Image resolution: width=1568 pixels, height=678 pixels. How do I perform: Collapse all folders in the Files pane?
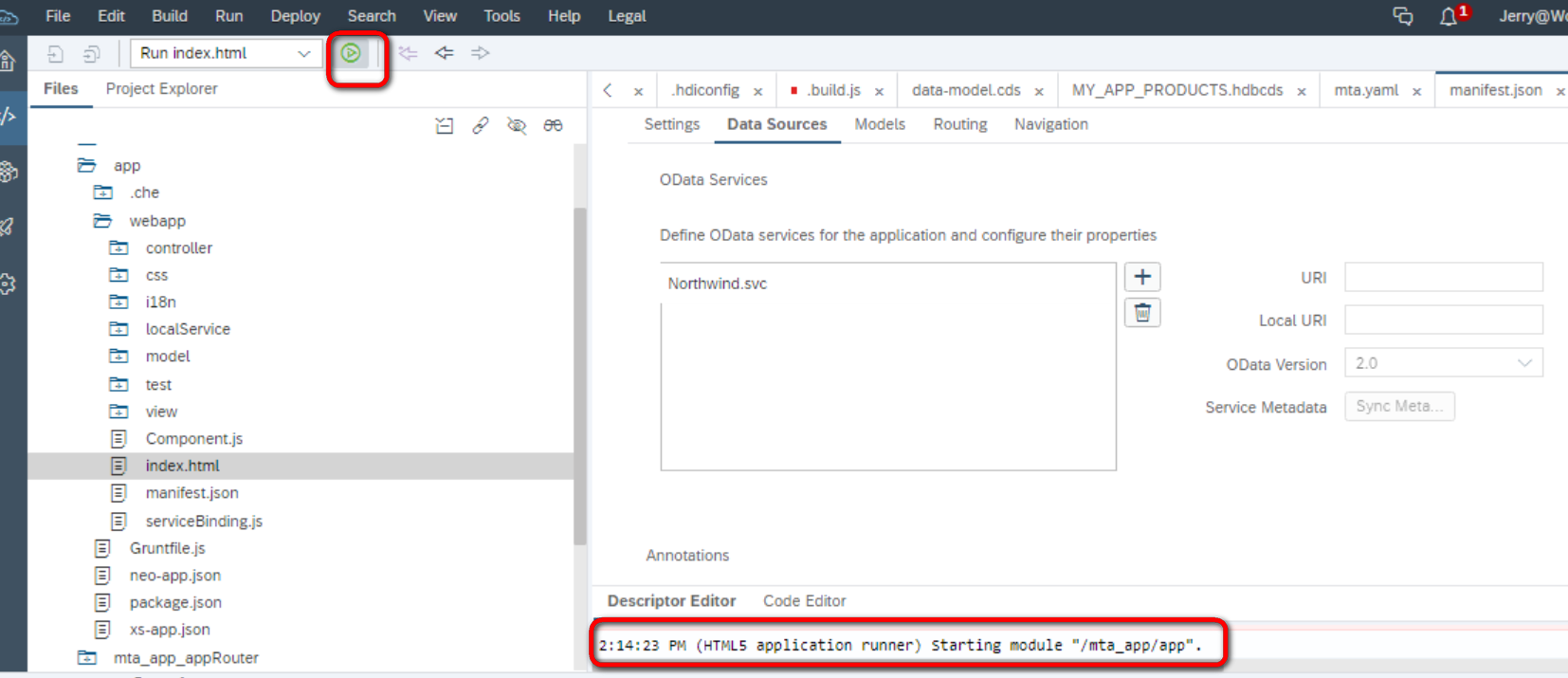(x=444, y=125)
